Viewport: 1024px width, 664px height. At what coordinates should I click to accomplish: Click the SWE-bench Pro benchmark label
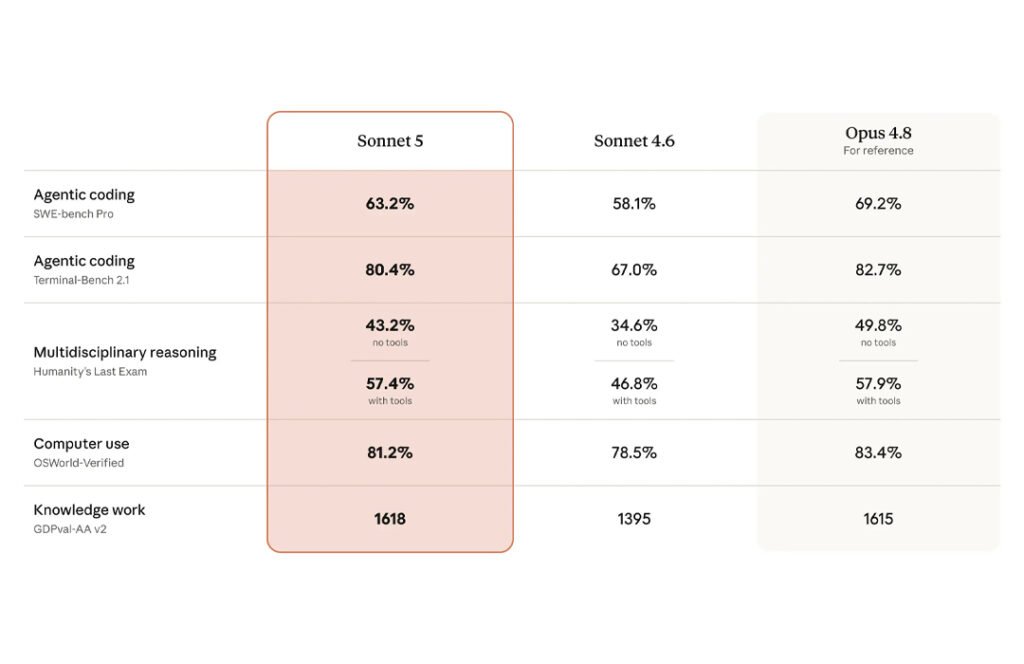[73, 214]
